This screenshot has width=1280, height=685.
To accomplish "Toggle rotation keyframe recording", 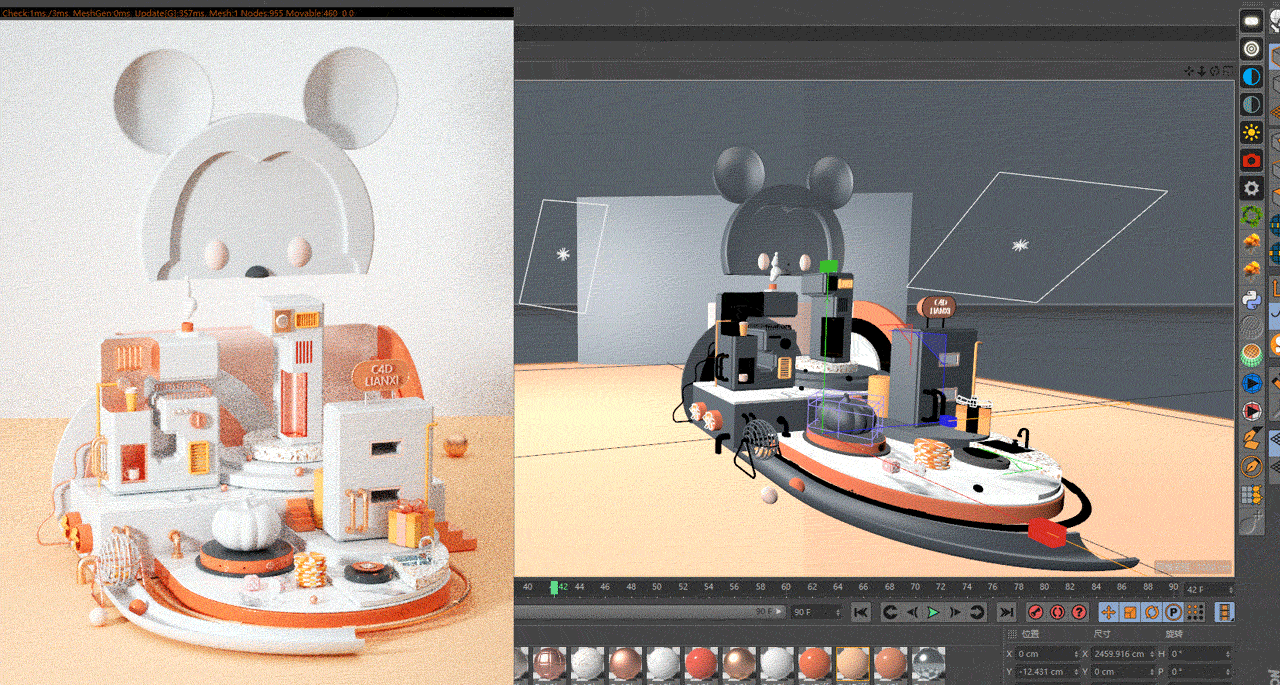I will tap(1152, 612).
